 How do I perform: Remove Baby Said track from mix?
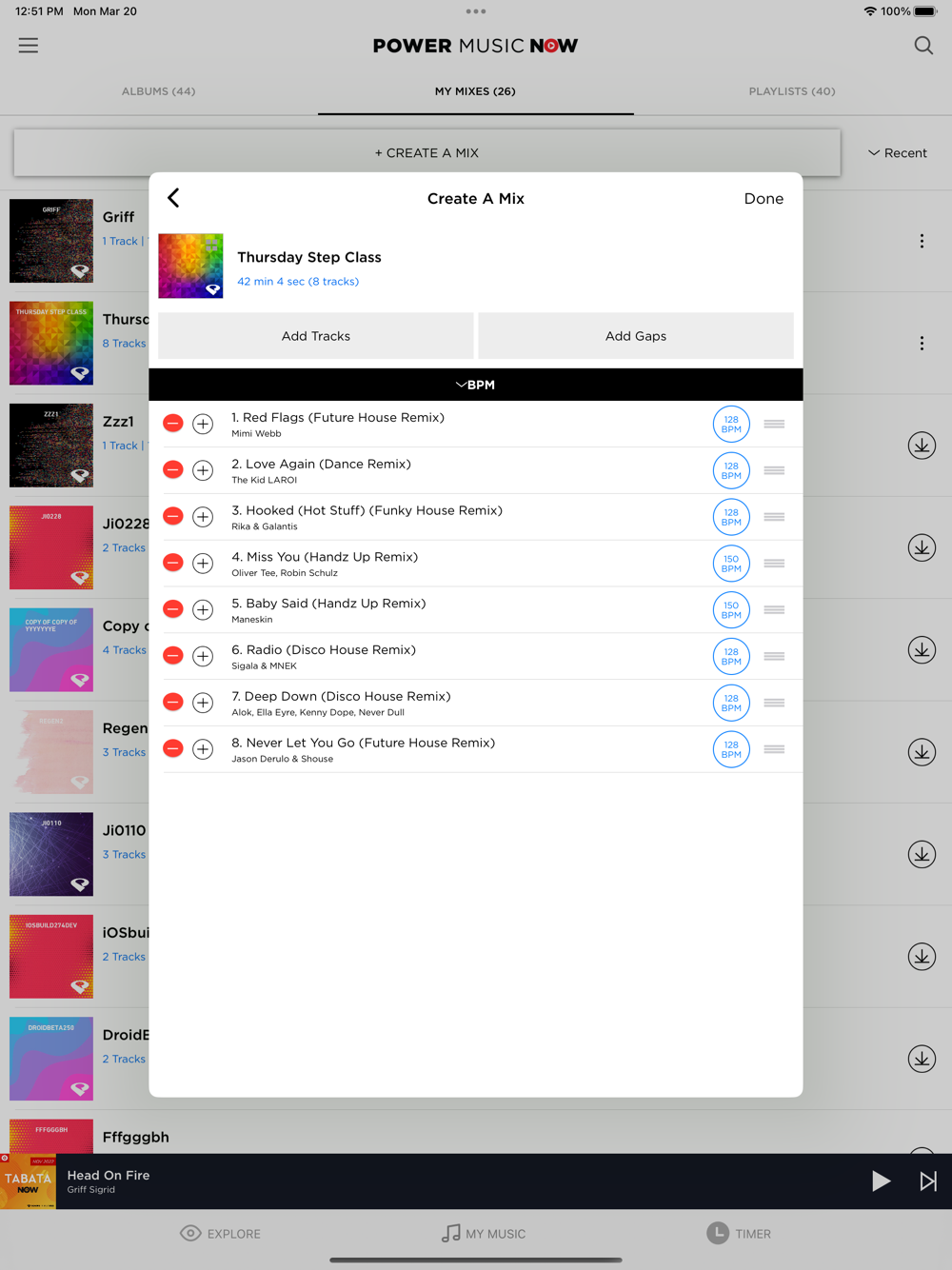click(x=173, y=609)
